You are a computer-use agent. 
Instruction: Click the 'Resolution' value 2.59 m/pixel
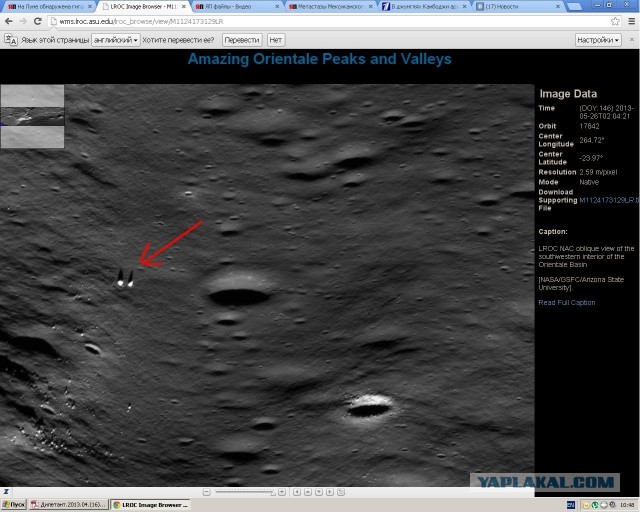[598, 172]
